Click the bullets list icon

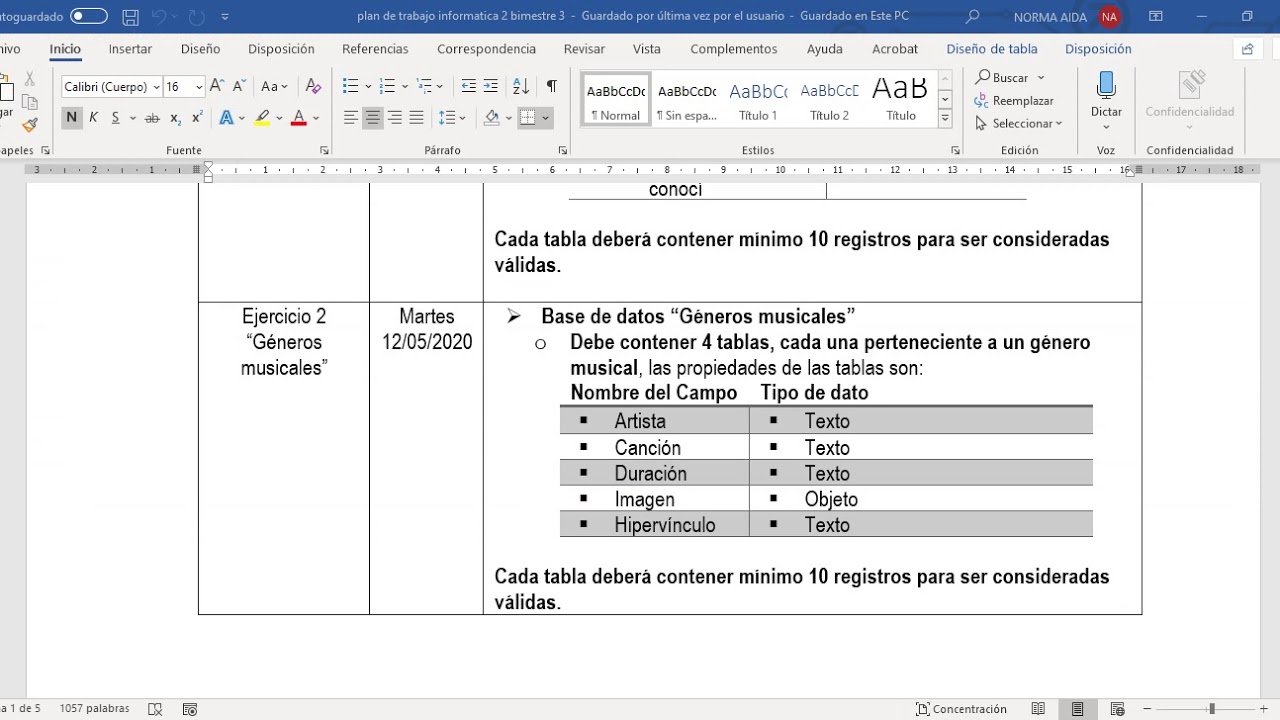point(350,87)
